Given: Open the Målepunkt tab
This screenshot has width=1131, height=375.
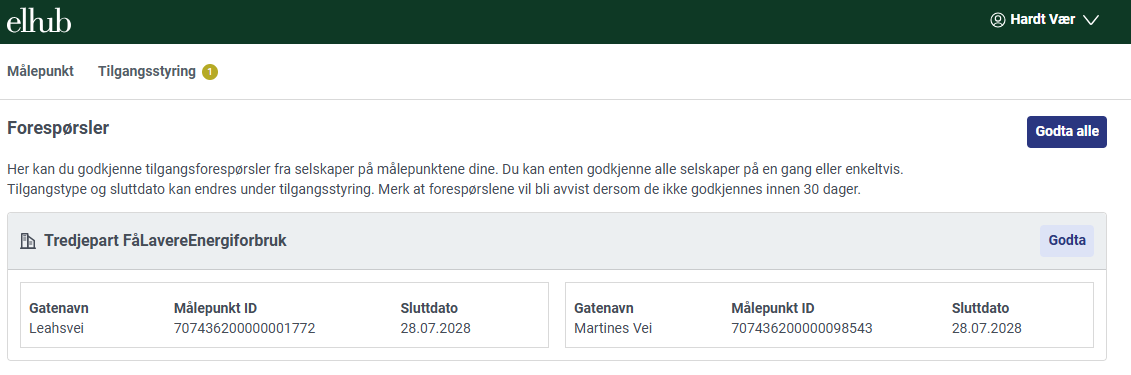Looking at the screenshot, I should pyautogui.click(x=40, y=71).
